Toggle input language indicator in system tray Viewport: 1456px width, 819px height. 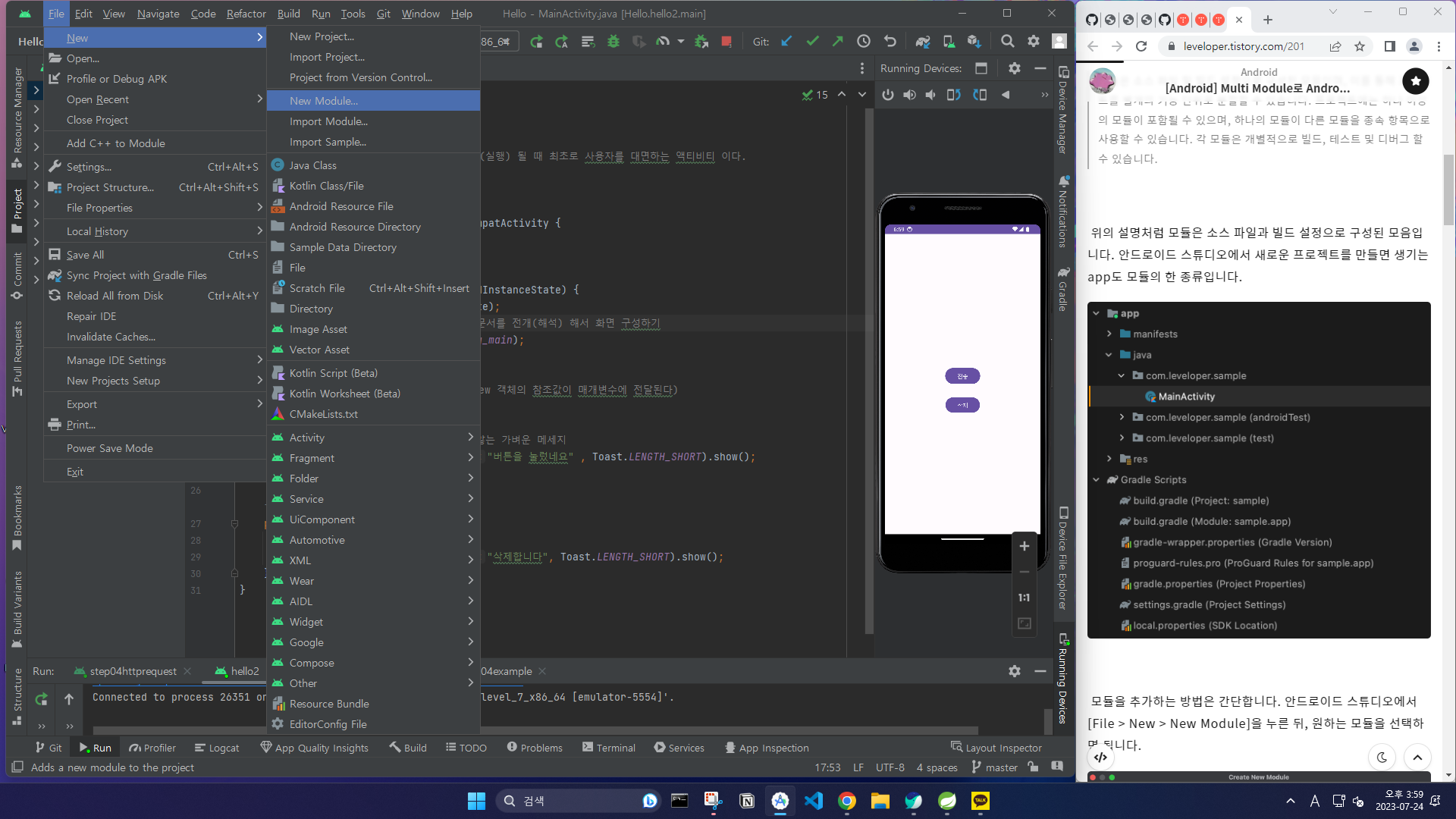click(1314, 801)
